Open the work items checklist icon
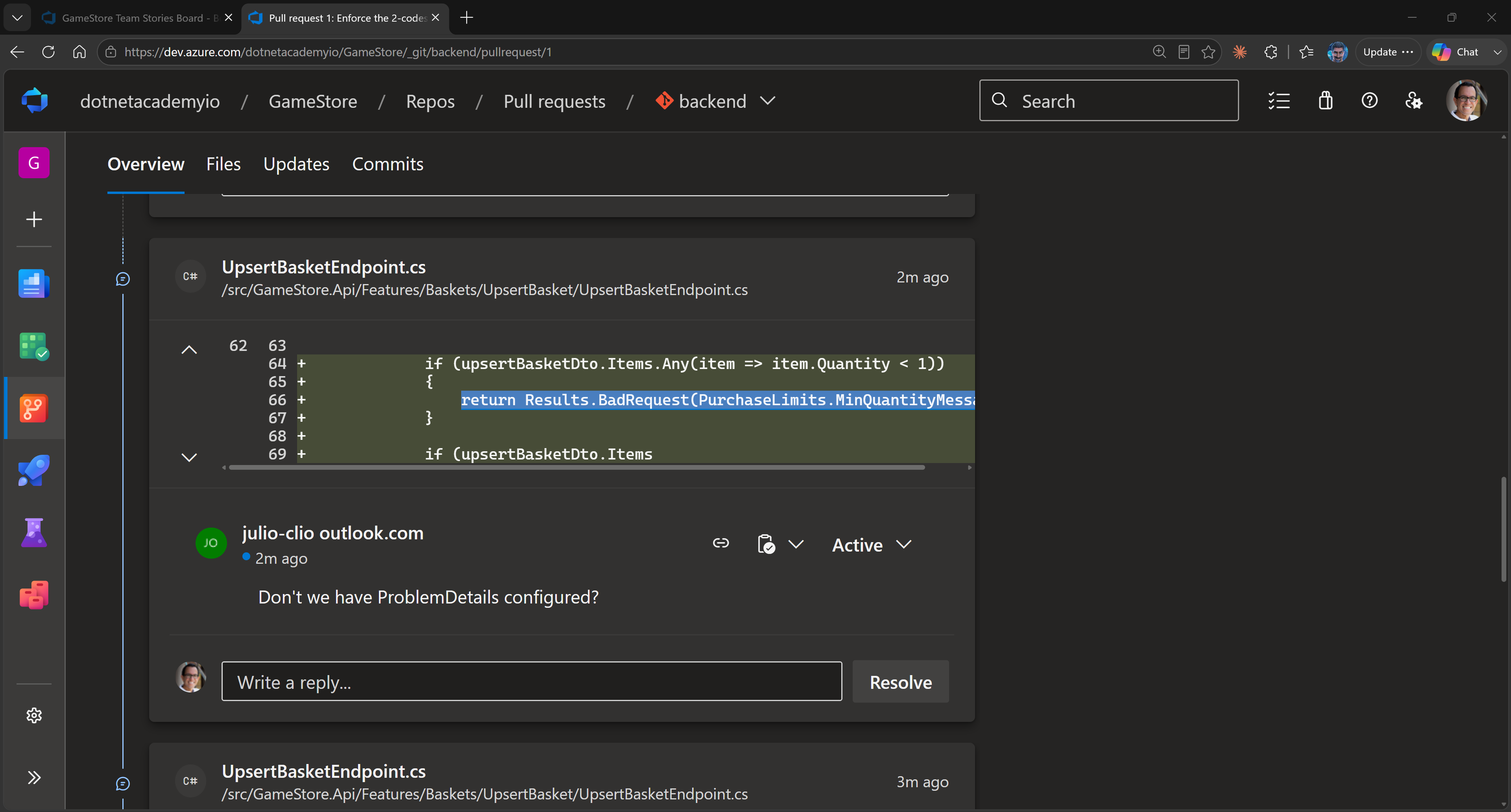Image resolution: width=1511 pixels, height=812 pixels. [1279, 101]
